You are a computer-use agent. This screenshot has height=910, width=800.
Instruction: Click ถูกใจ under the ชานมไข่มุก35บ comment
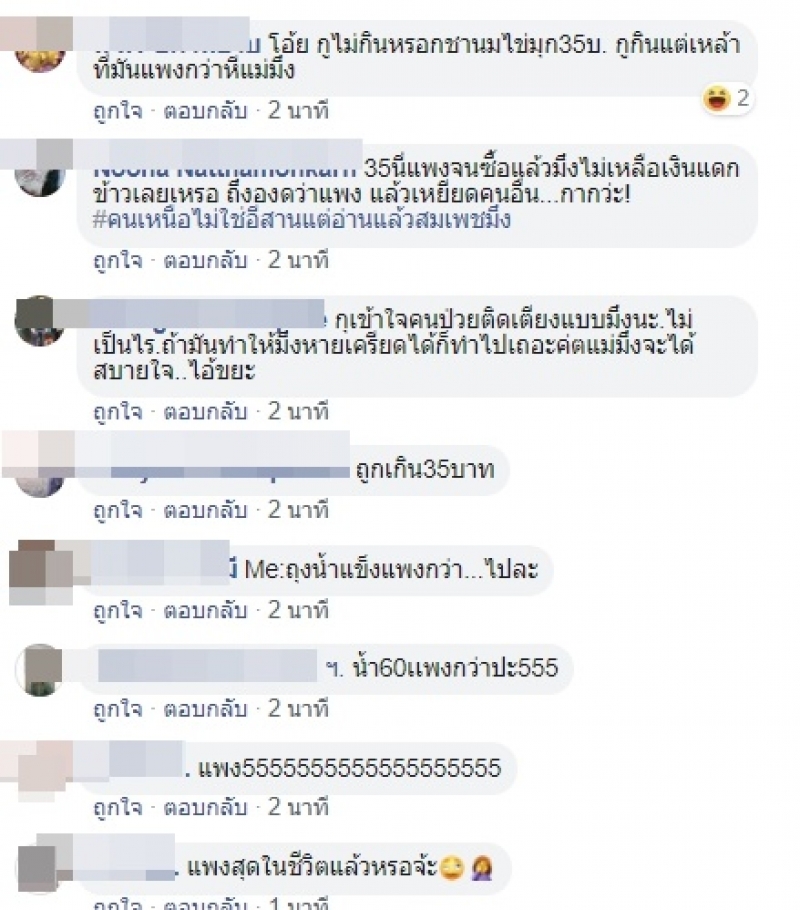coord(118,110)
